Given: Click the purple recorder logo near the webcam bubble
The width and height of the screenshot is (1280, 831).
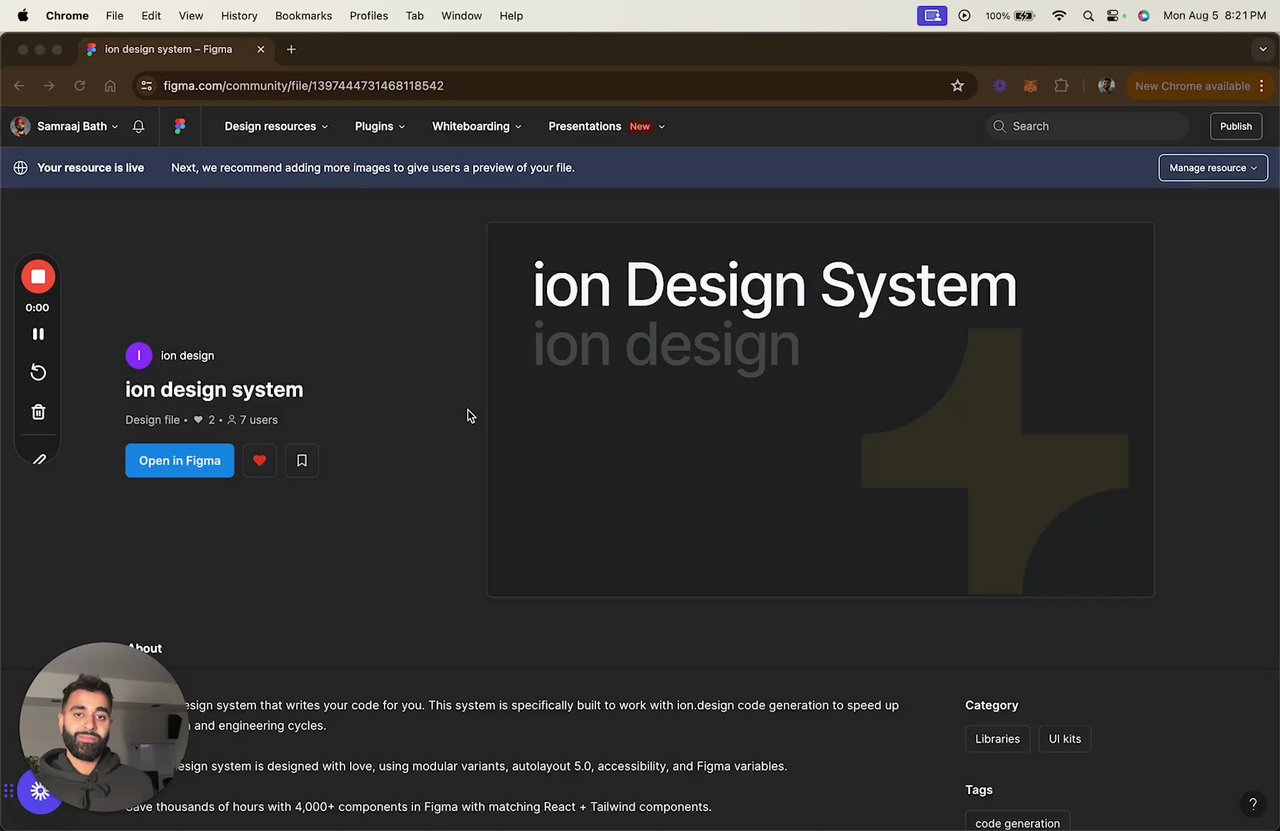Looking at the screenshot, I should pyautogui.click(x=40, y=791).
